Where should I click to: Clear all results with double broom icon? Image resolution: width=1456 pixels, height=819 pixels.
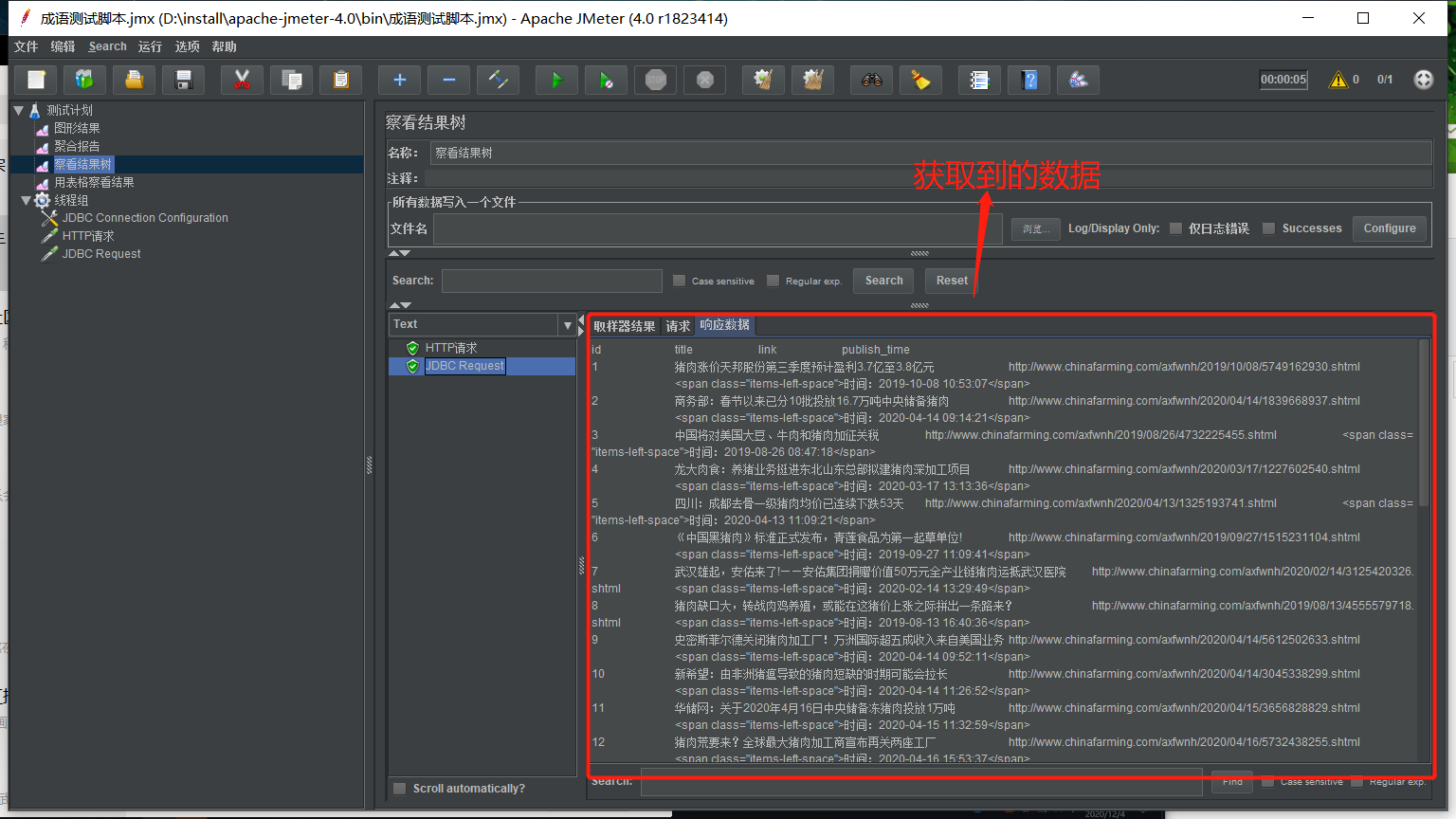tap(813, 80)
